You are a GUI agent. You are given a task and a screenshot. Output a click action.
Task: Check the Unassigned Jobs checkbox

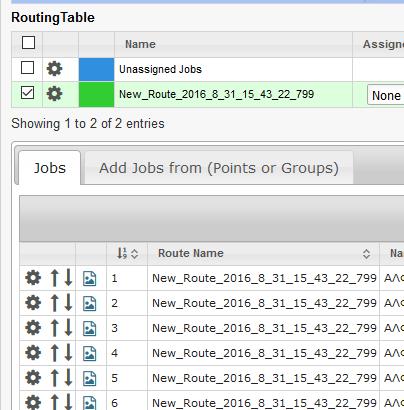27,68
